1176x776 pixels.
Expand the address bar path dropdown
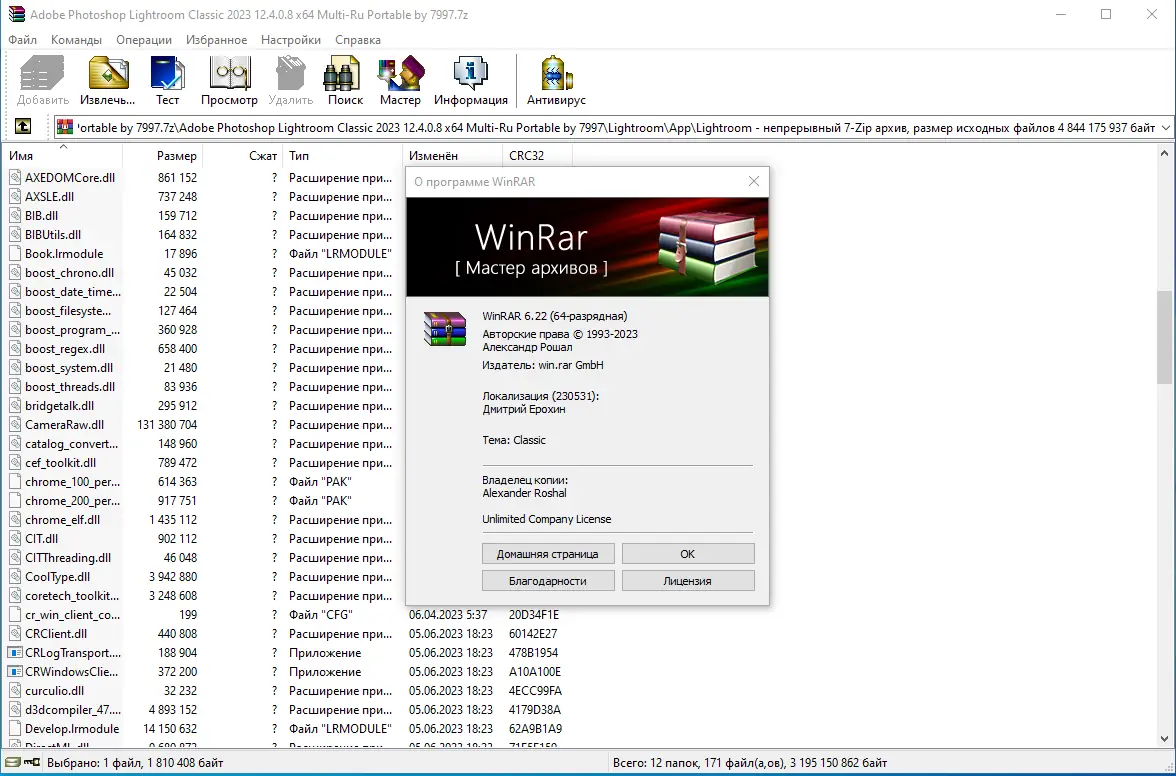1166,127
